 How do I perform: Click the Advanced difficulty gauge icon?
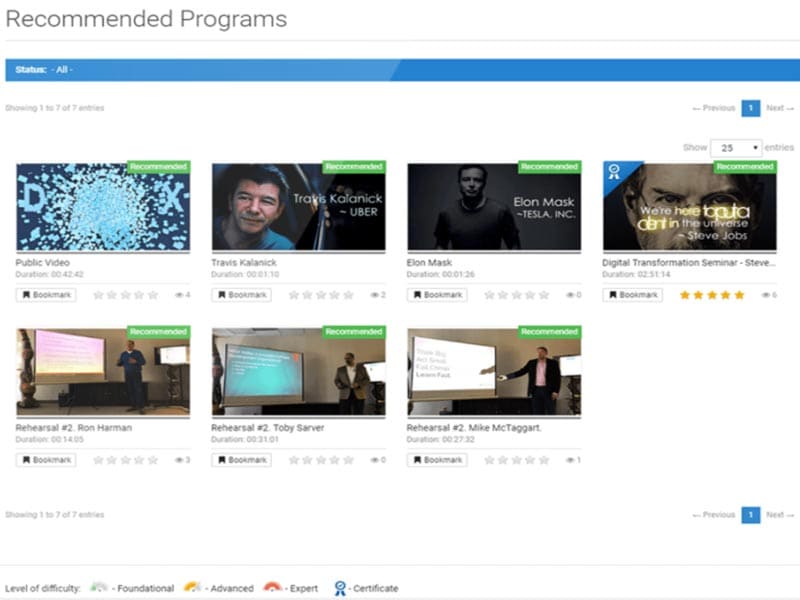click(x=192, y=587)
